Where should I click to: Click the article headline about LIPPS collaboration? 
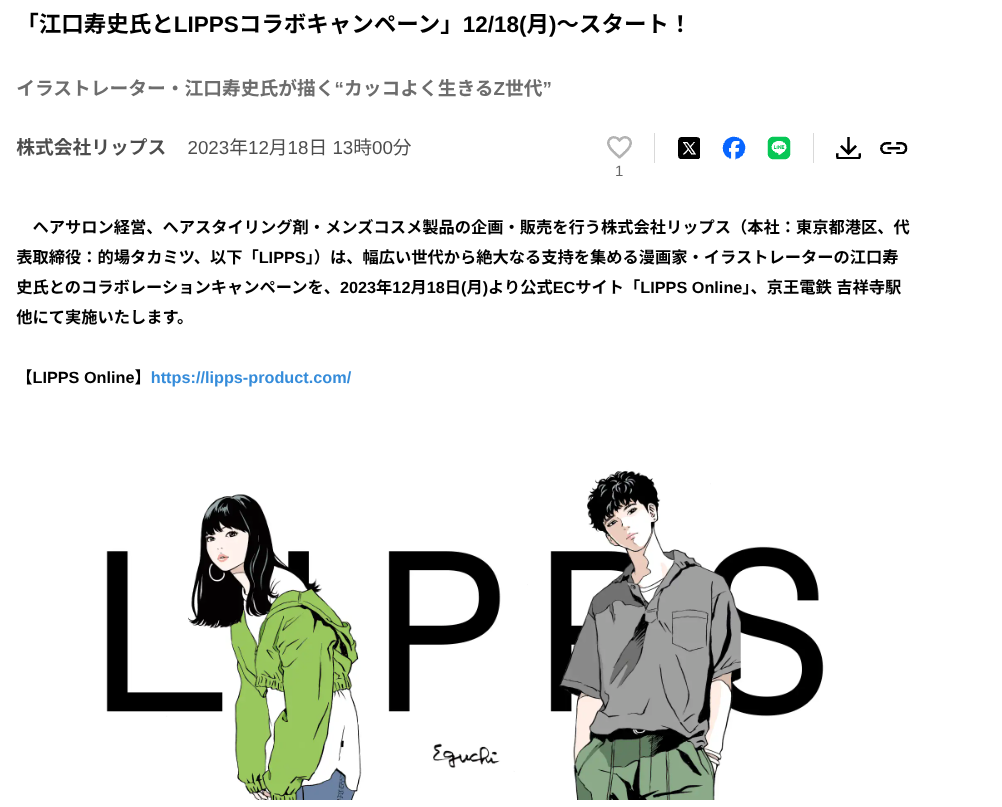click(x=353, y=24)
